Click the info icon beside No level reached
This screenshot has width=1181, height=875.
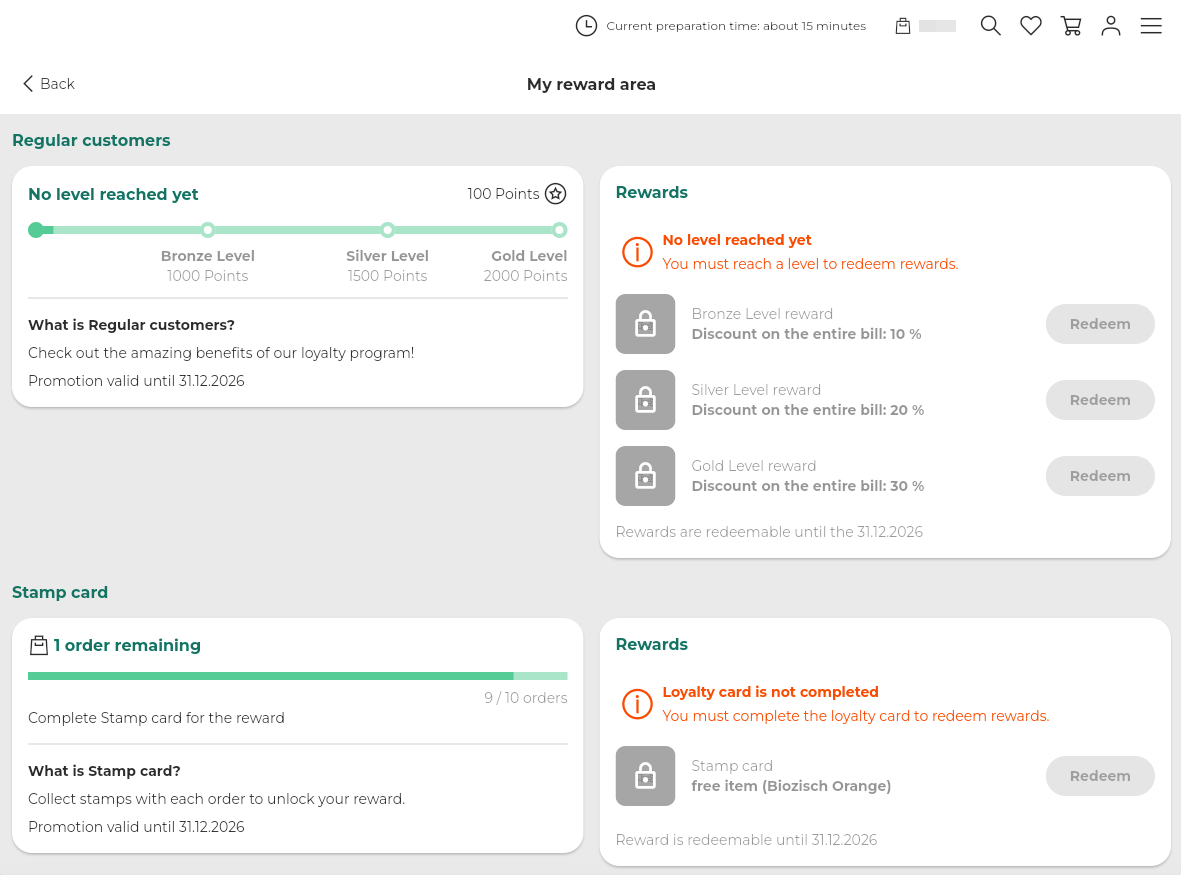point(637,252)
